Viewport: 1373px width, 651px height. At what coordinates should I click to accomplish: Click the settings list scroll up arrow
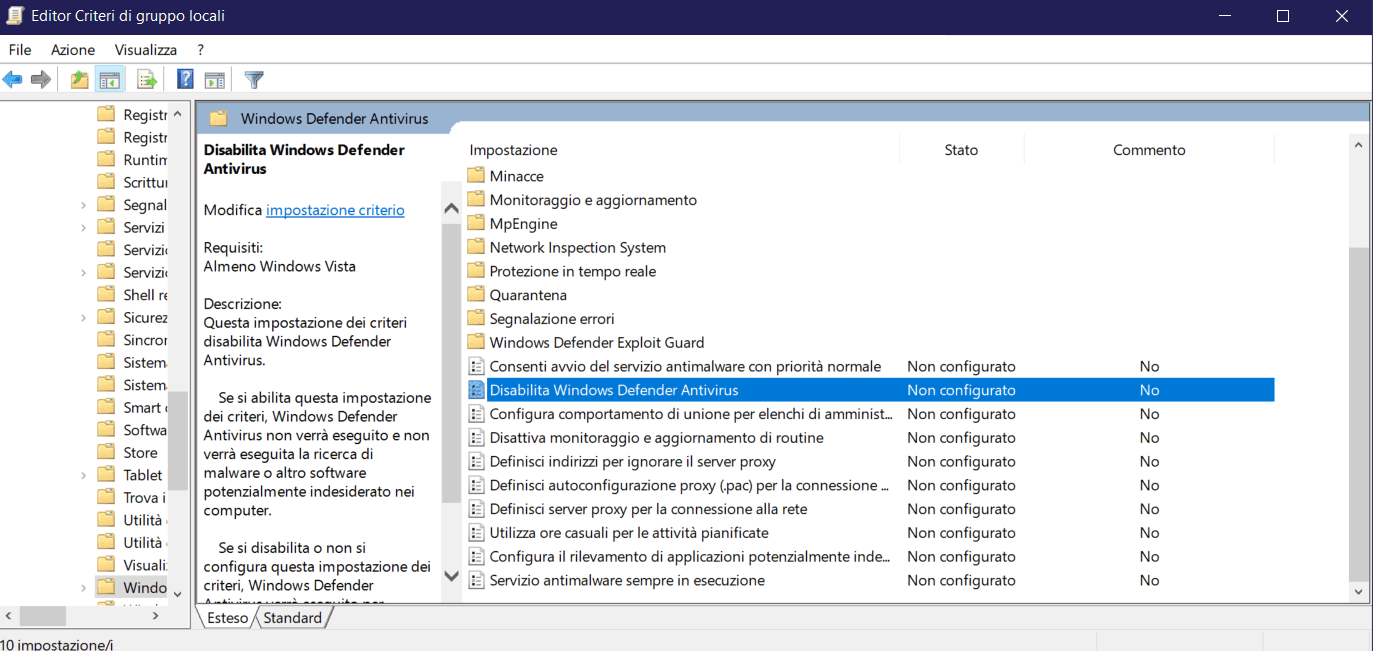[1358, 146]
